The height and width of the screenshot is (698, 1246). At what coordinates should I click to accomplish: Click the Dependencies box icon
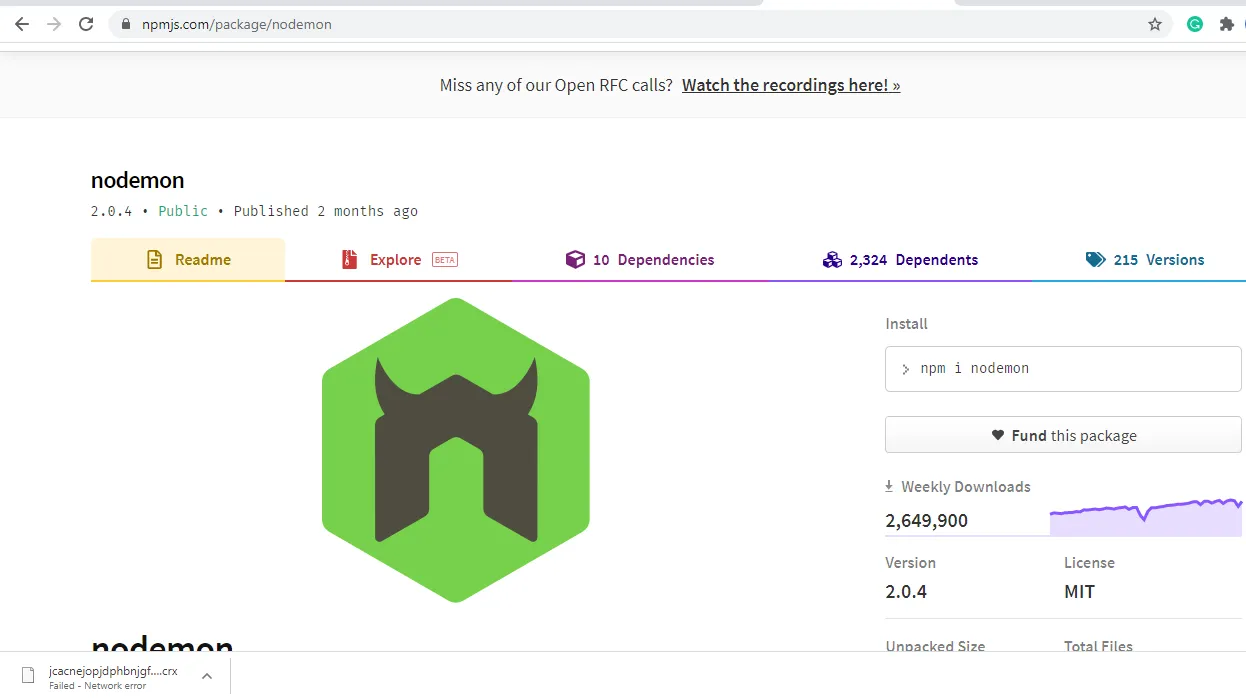(x=575, y=260)
